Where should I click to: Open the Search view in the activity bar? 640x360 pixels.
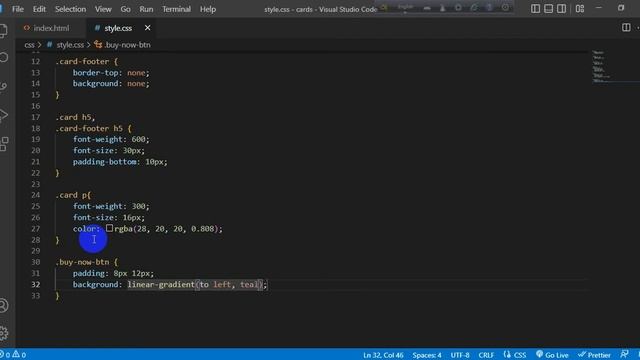4,58
